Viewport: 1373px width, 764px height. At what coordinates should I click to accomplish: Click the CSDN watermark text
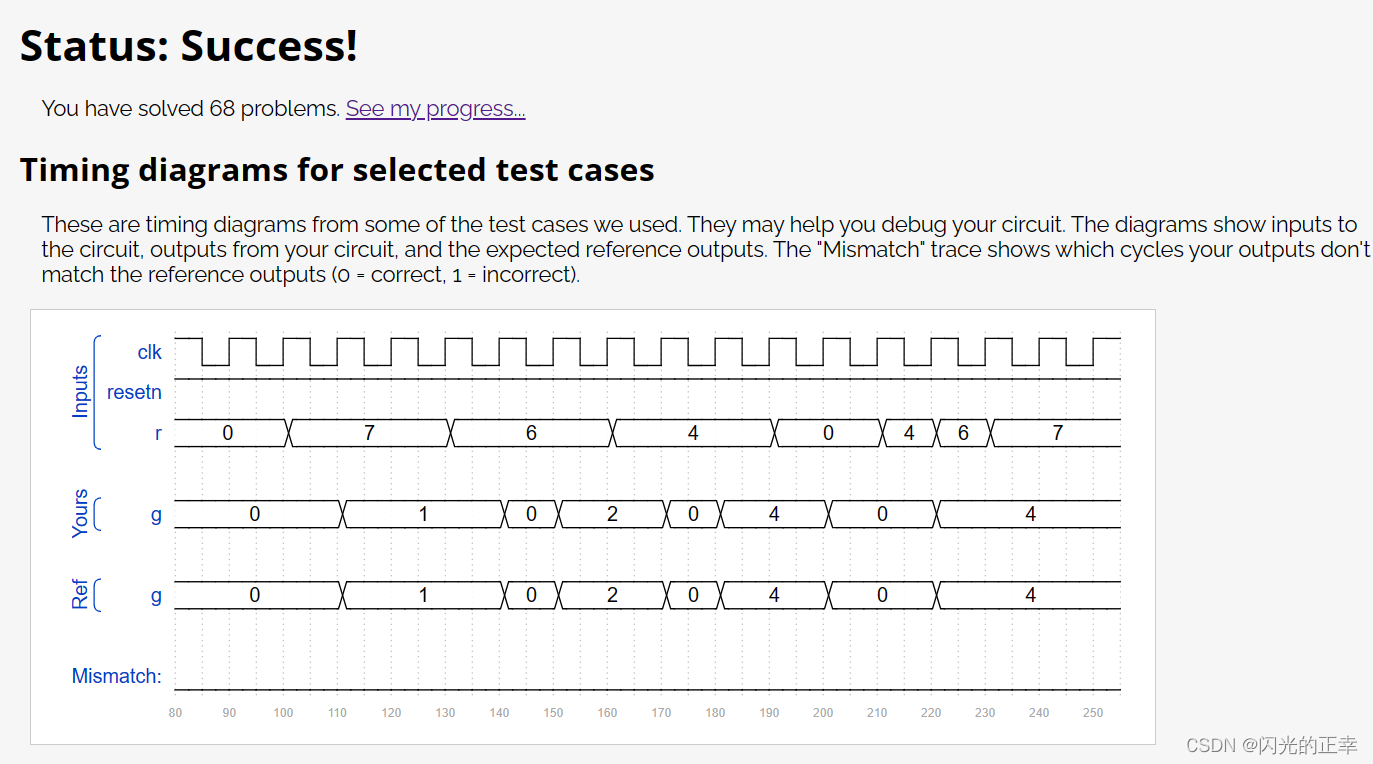(1271, 745)
